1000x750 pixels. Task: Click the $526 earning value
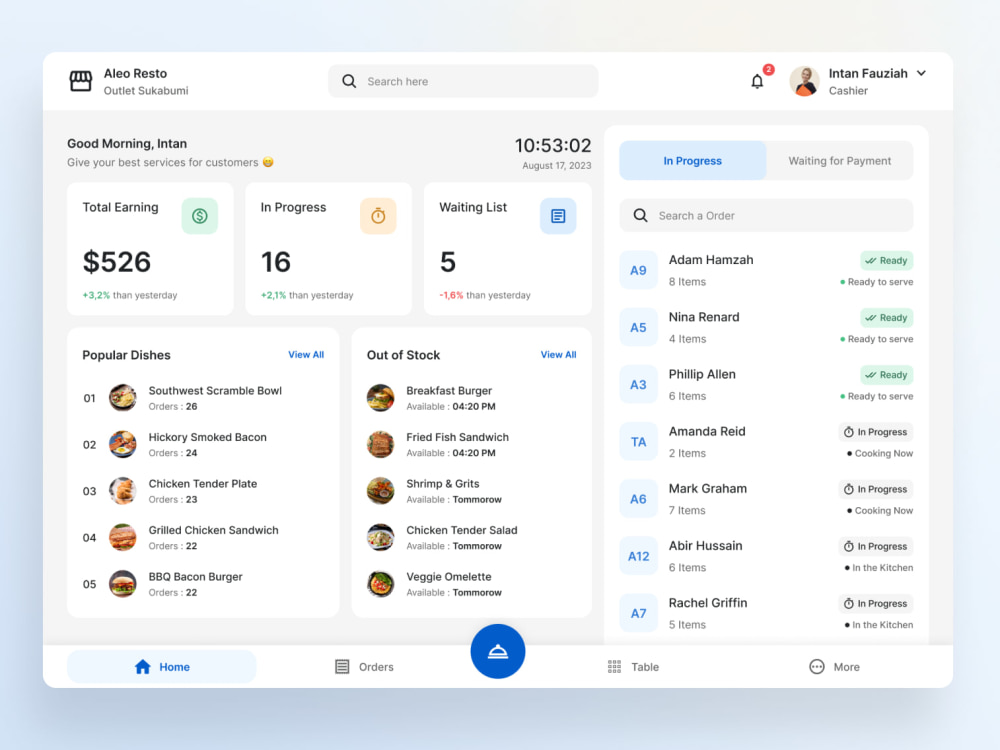117,262
